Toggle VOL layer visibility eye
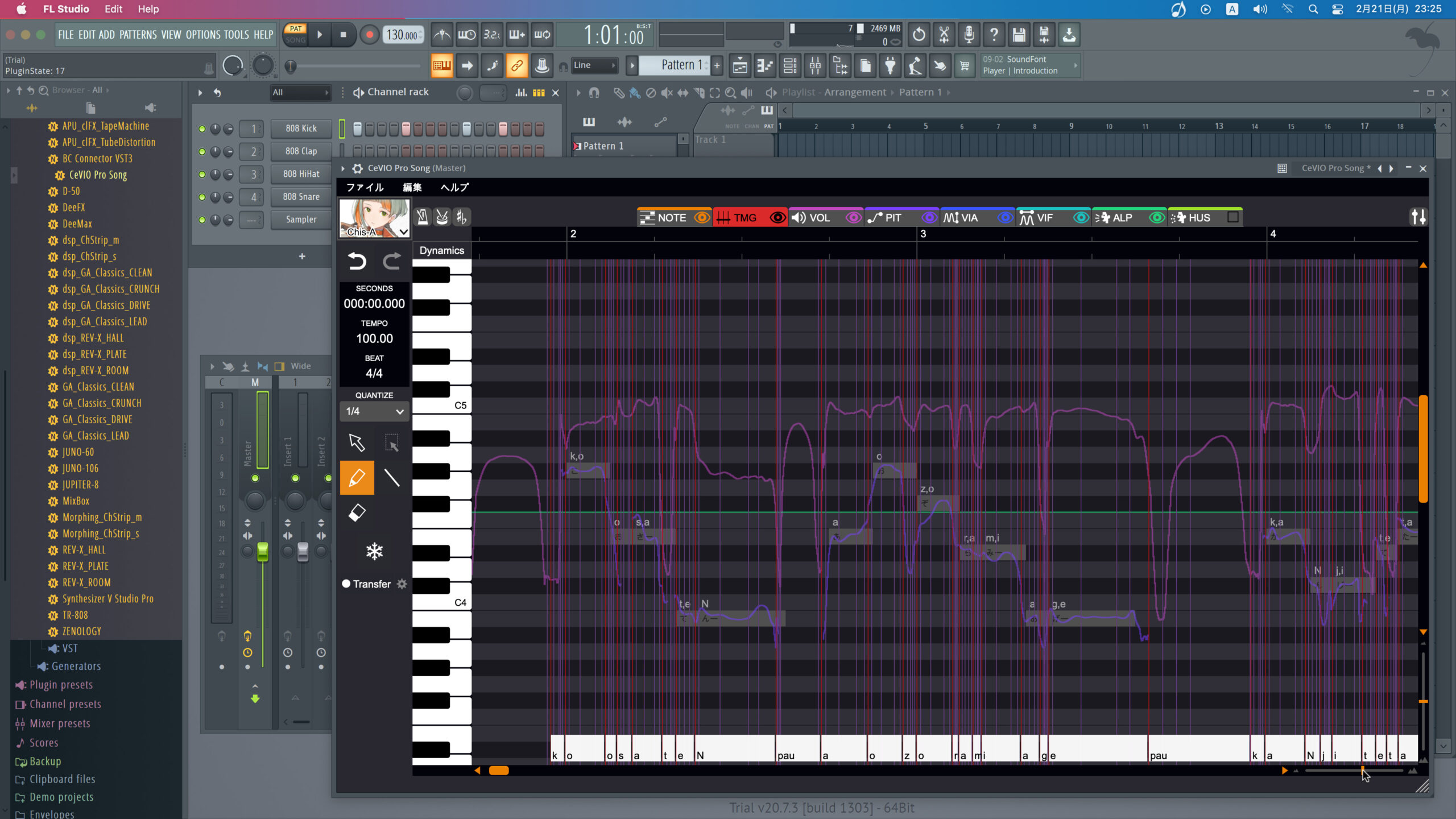 [854, 218]
